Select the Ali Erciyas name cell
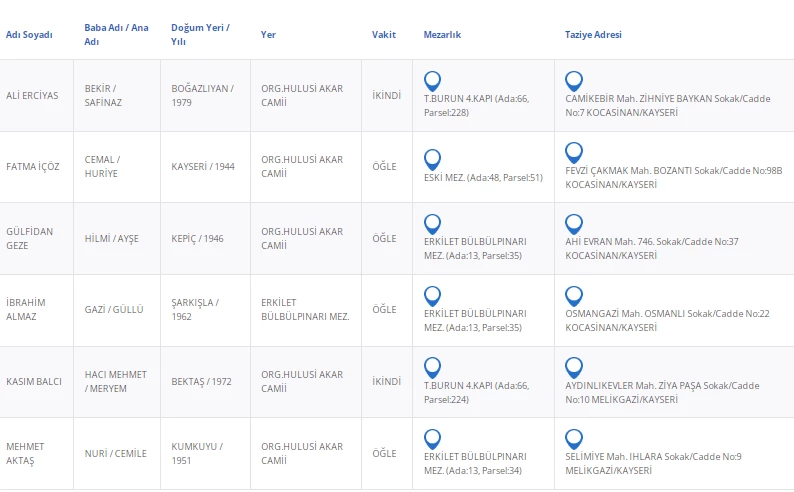 (32, 96)
